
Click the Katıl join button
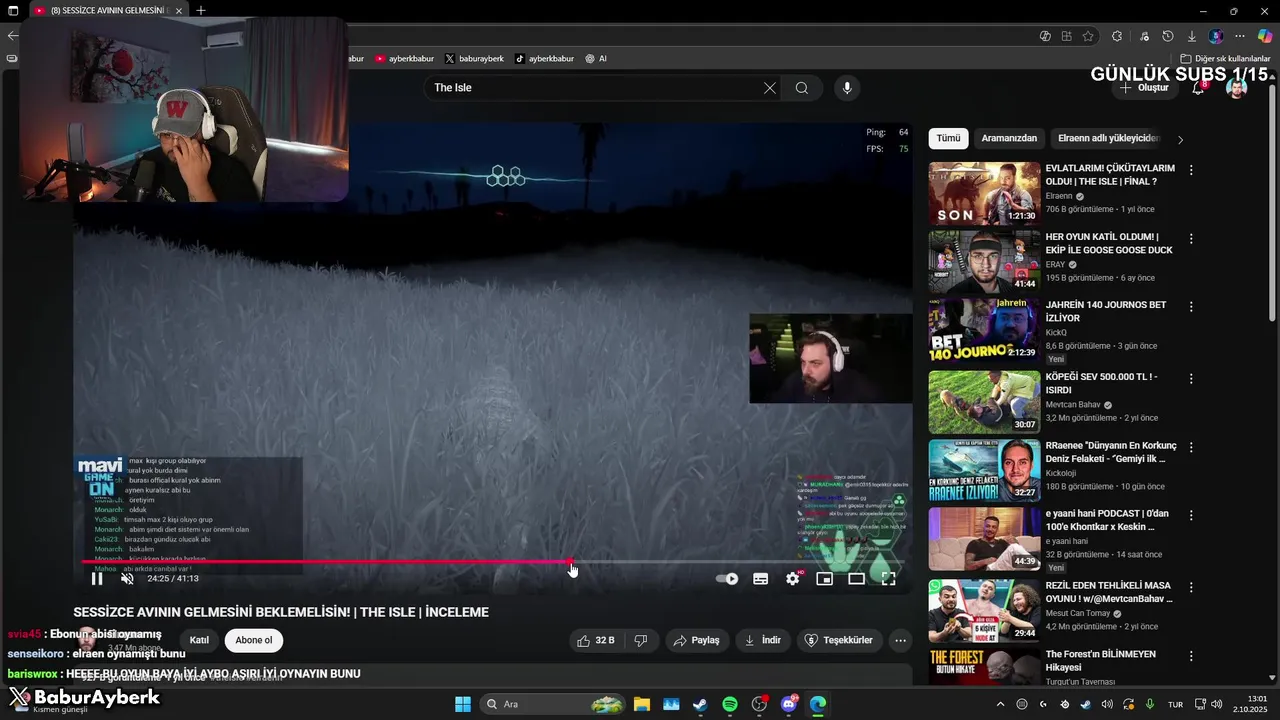199,640
